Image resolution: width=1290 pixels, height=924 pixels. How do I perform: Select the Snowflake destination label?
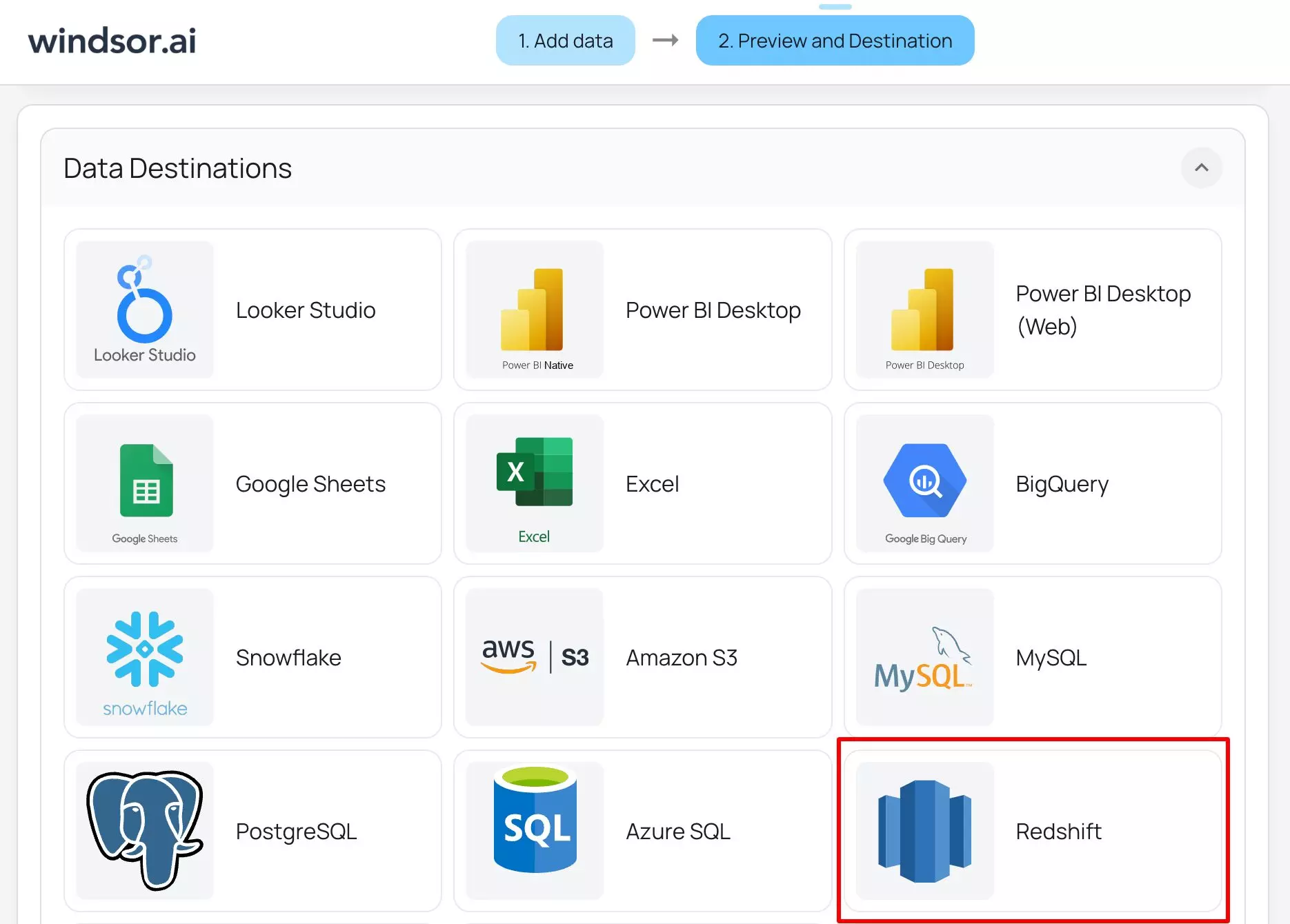(288, 658)
